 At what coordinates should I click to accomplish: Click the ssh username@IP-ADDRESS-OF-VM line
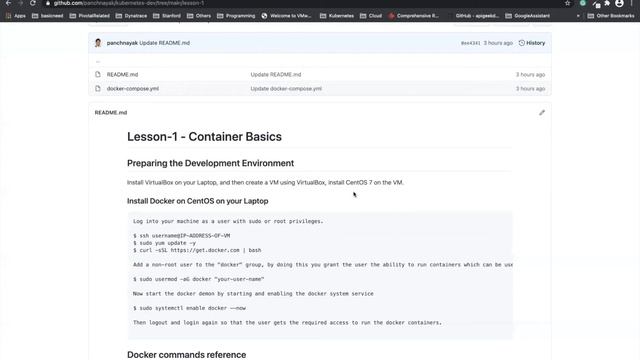182,236
